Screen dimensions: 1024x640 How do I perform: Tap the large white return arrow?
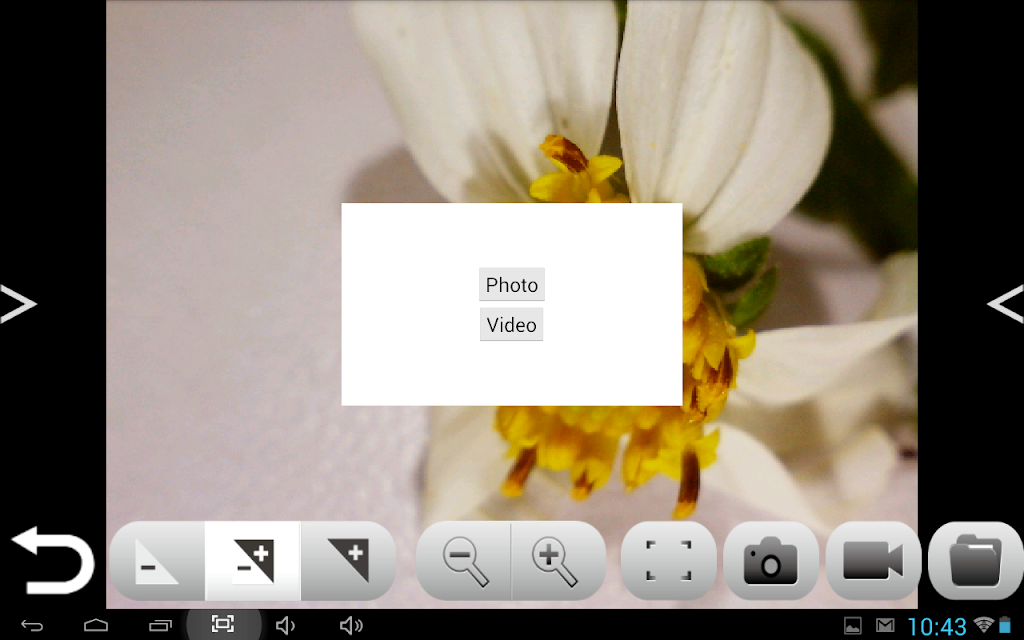pyautogui.click(x=53, y=560)
